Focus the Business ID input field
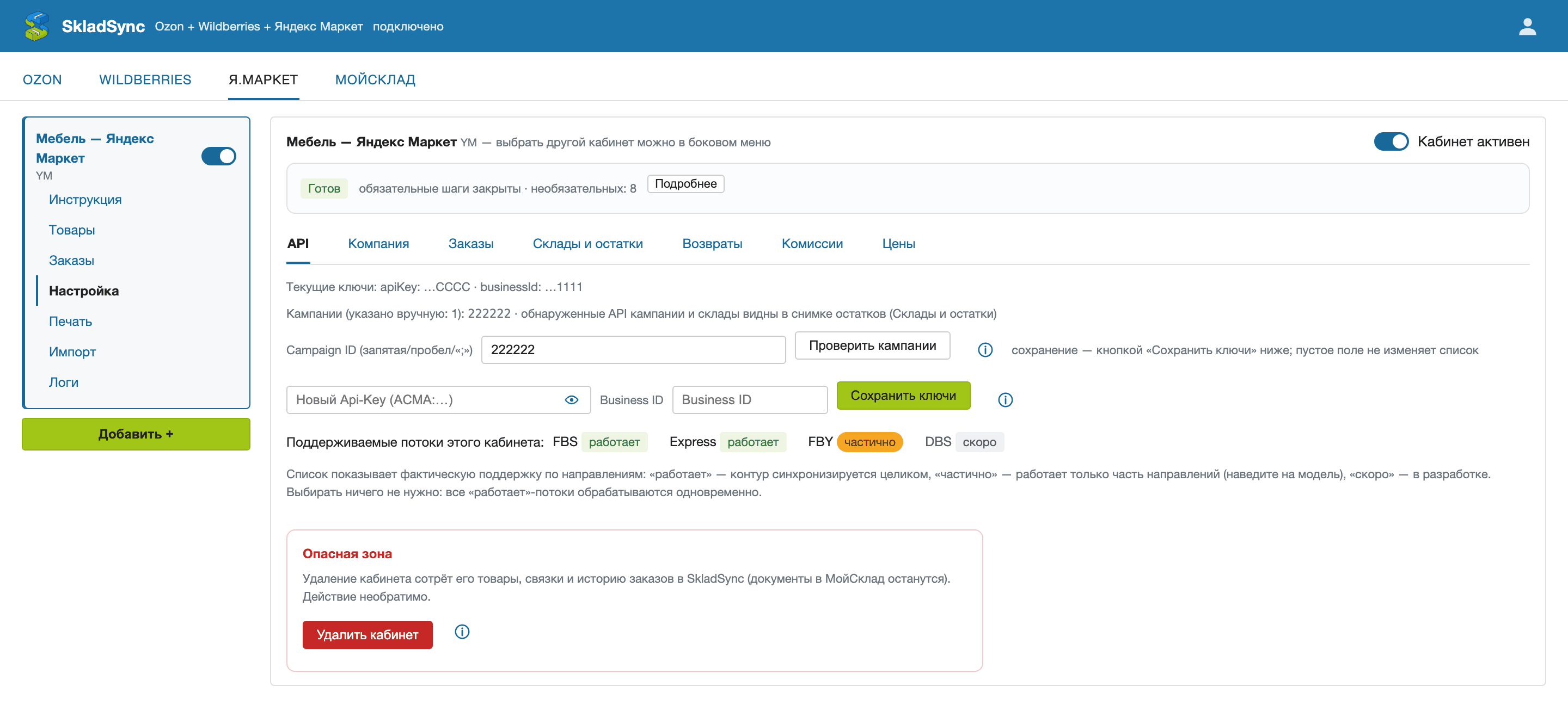1568x716 pixels. coord(749,400)
